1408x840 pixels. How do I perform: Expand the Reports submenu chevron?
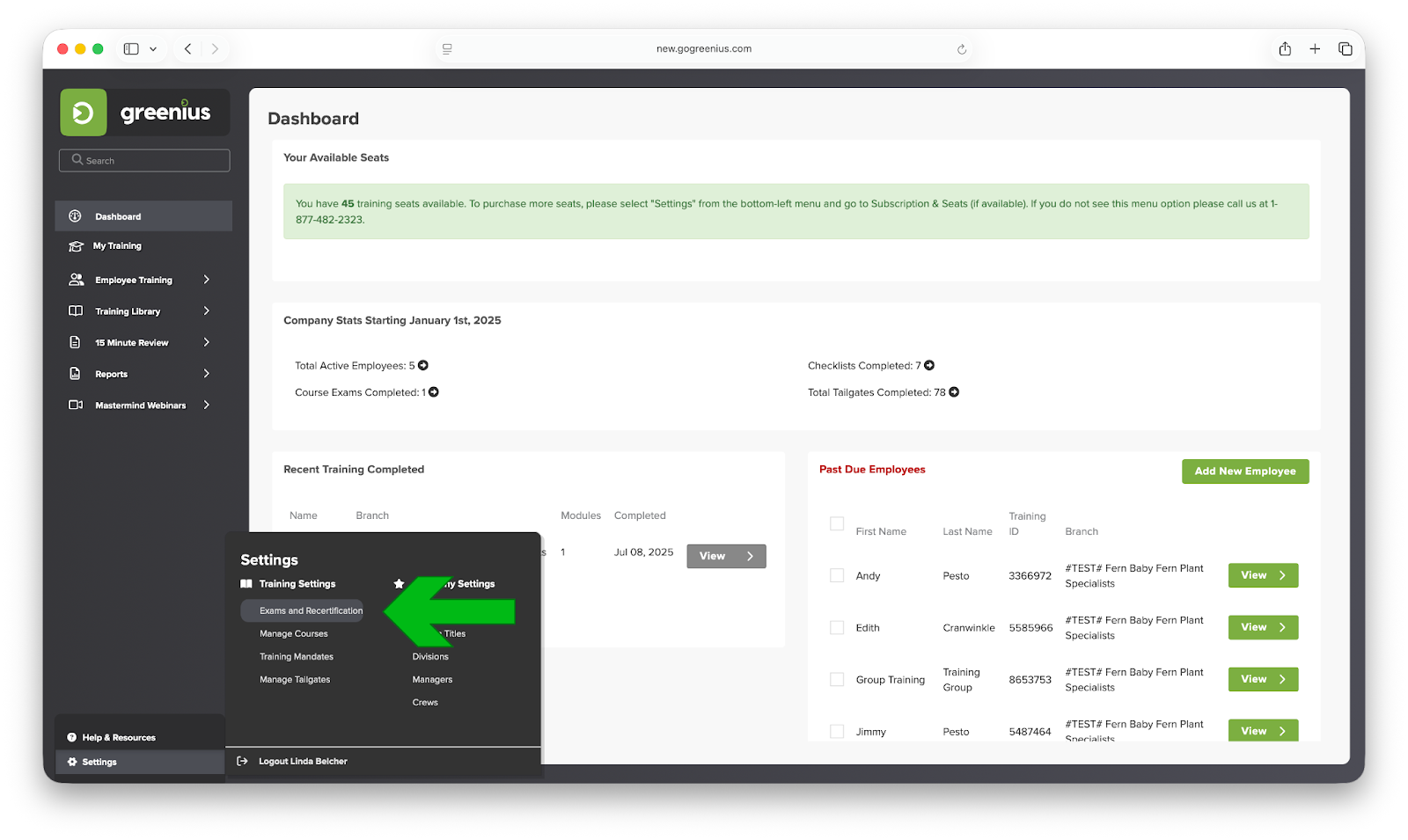coord(207,374)
